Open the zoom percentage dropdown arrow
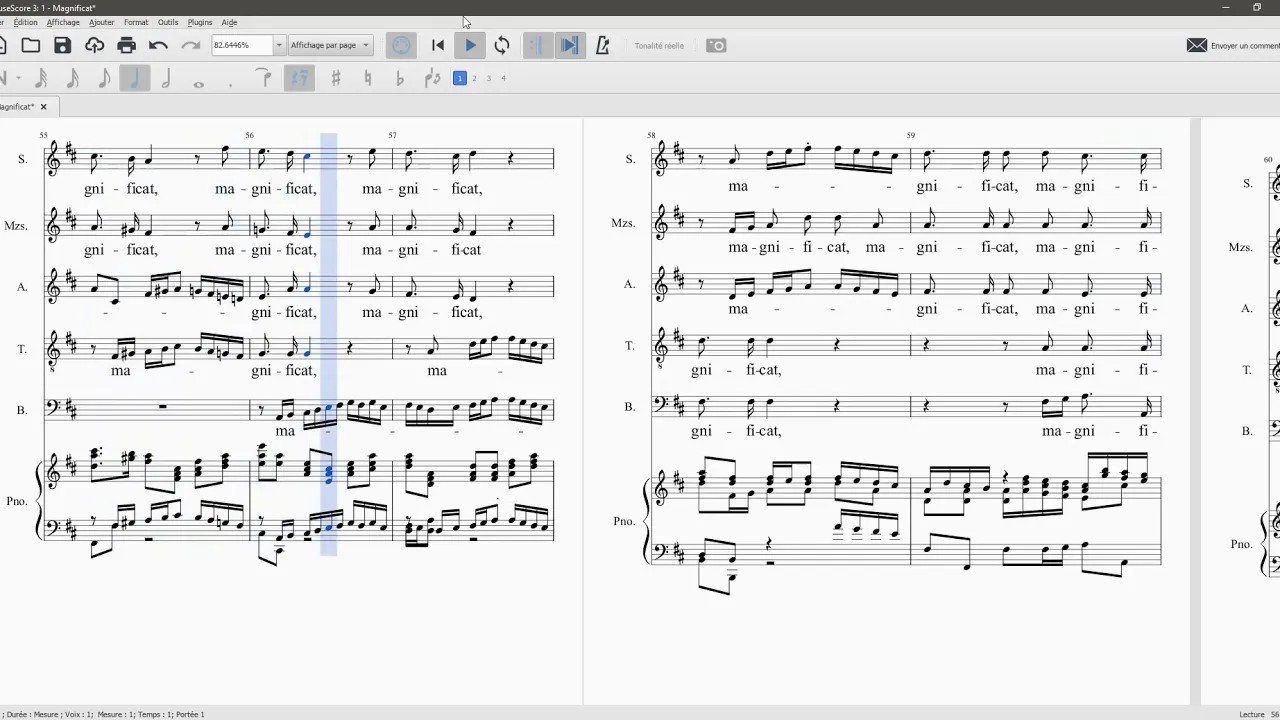This screenshot has height=720, width=1280. [279, 45]
